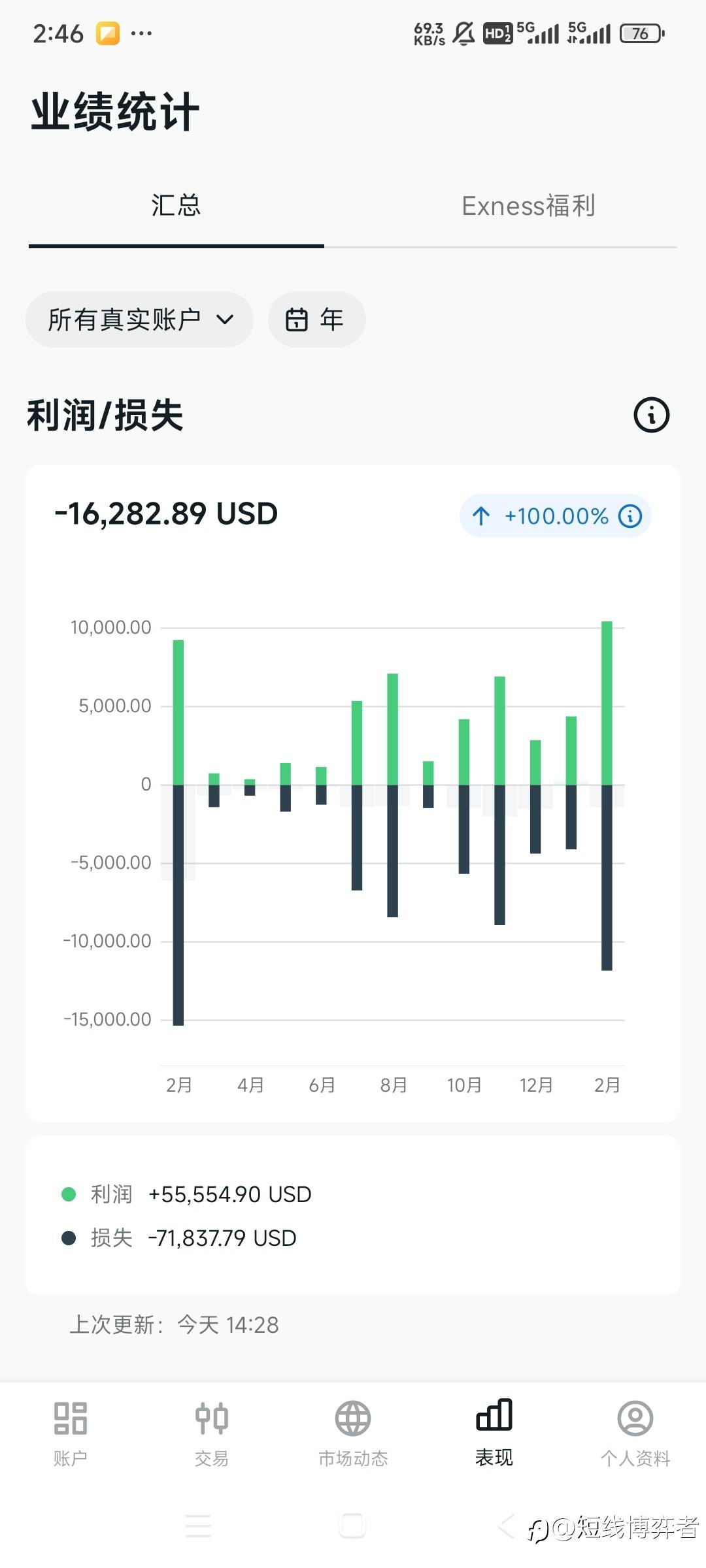Tap the 损失 dark legend dot
The image size is (706, 1568).
point(69,1238)
